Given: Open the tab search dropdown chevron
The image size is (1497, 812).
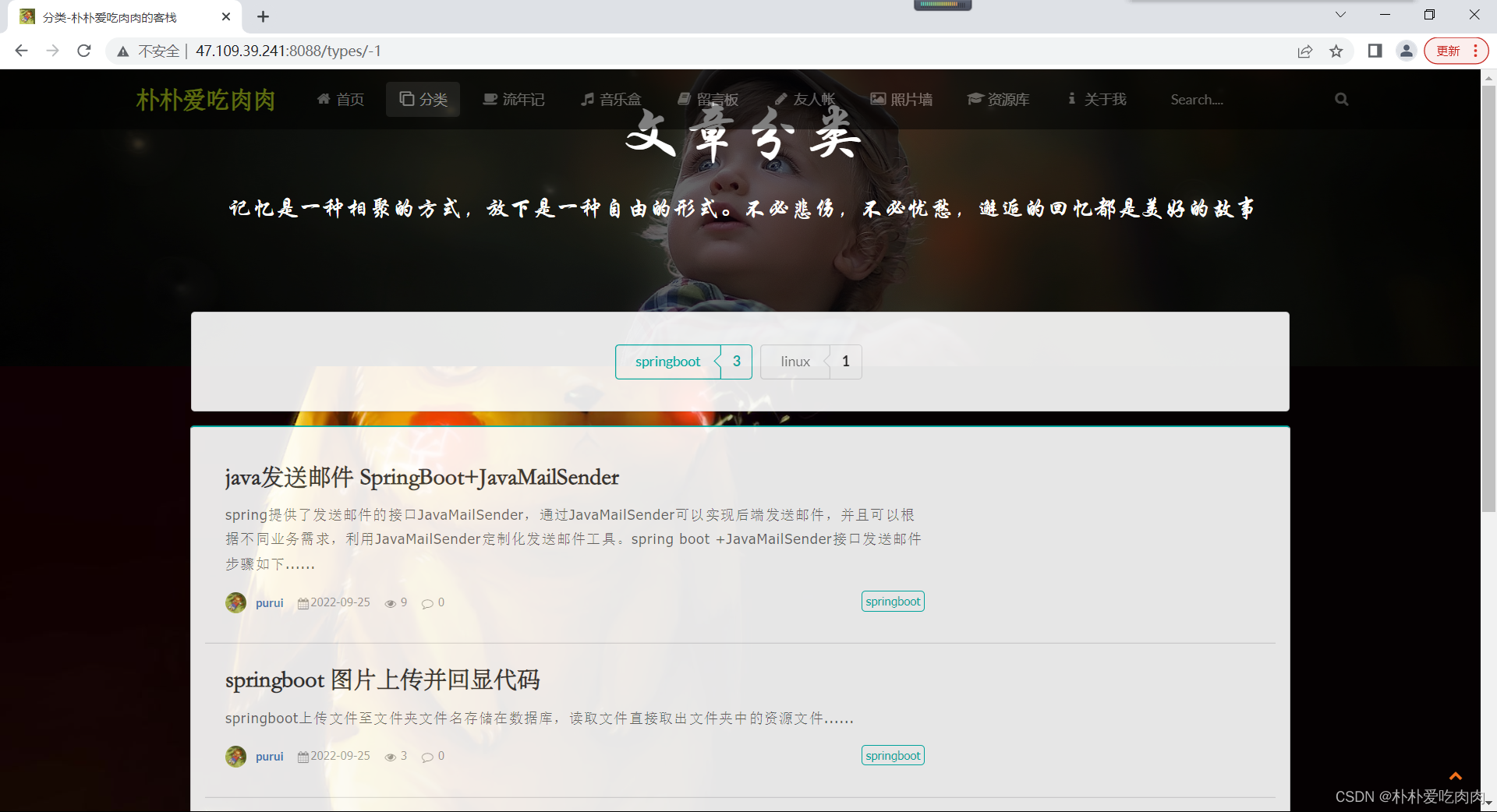Looking at the screenshot, I should pyautogui.click(x=1340, y=15).
